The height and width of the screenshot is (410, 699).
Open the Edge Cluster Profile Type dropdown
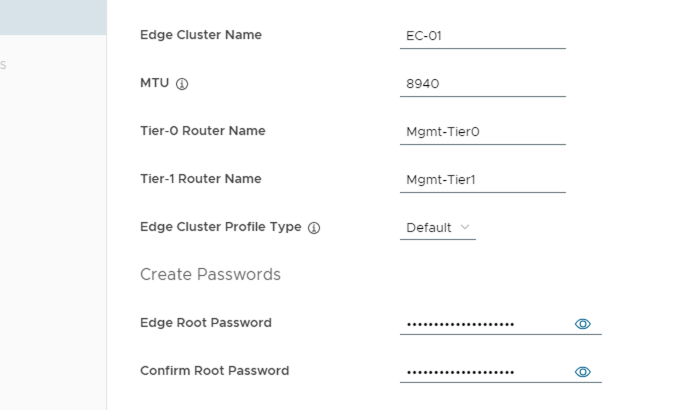point(438,228)
